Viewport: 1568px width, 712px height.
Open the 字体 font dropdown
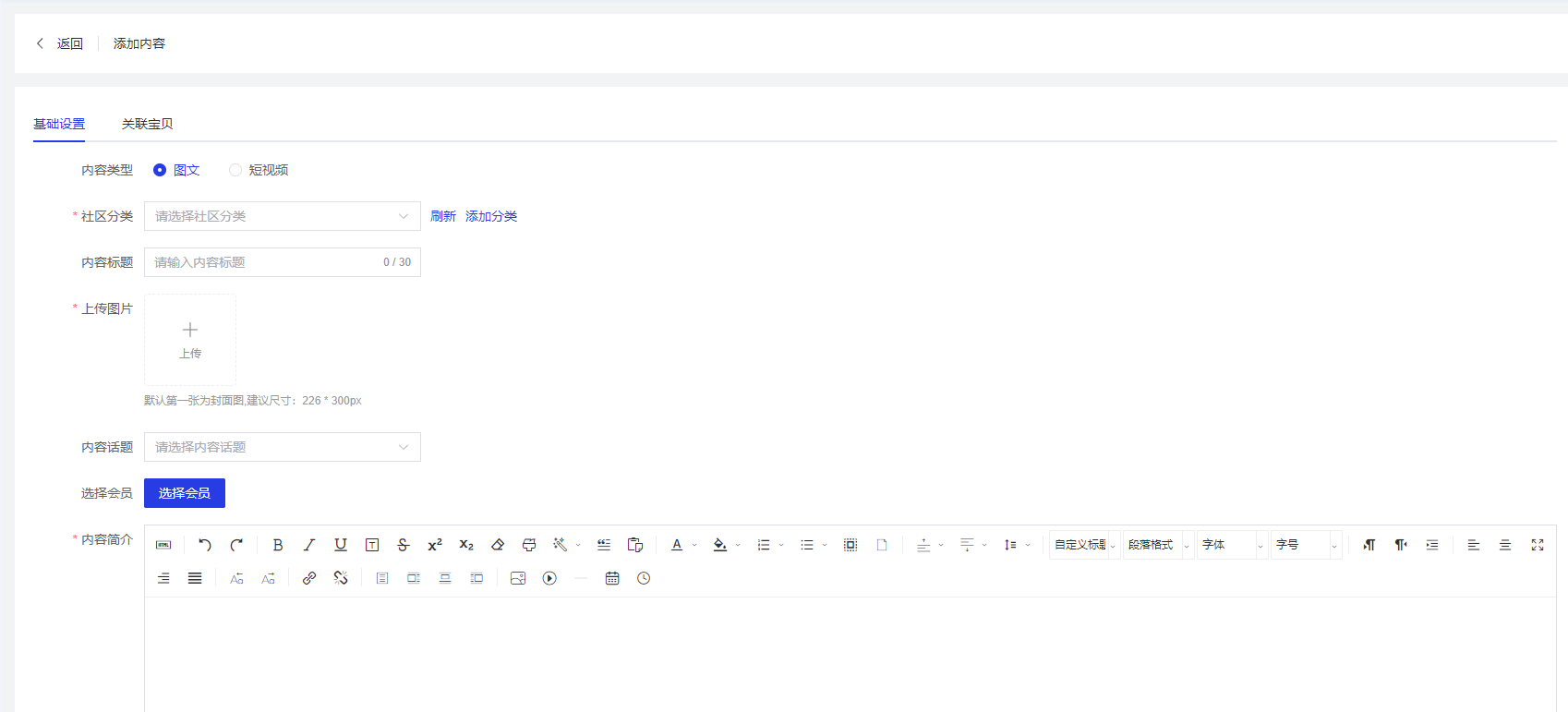(1232, 545)
